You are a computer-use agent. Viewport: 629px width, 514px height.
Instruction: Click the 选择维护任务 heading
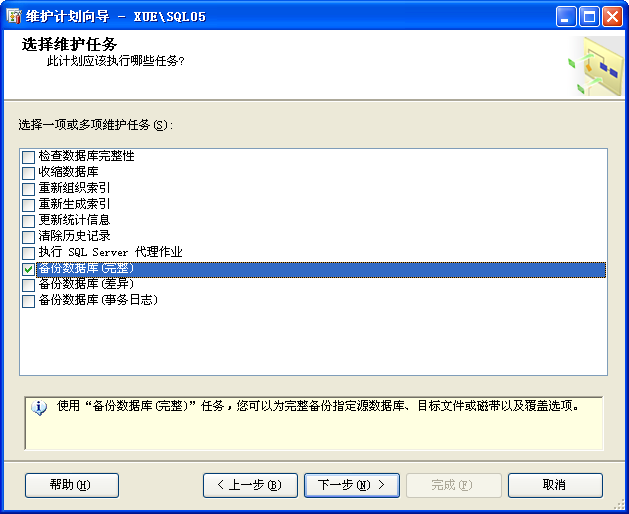pos(69,44)
